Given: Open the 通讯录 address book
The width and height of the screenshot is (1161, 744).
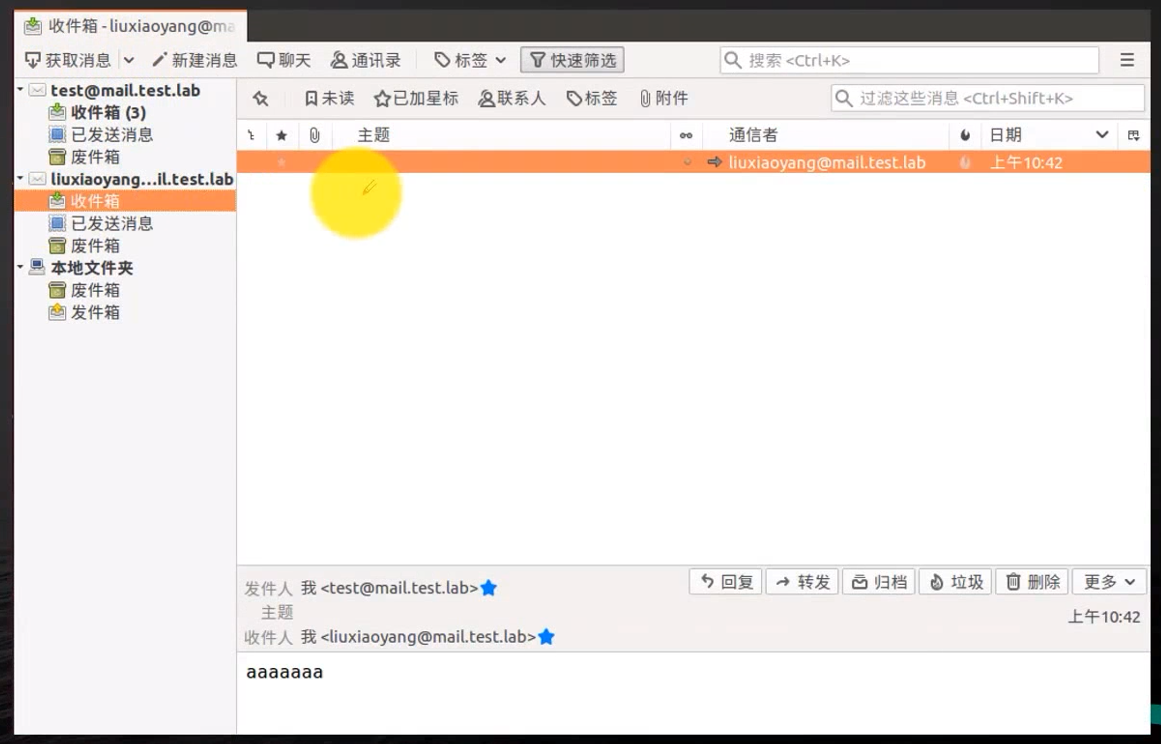Looking at the screenshot, I should pos(366,60).
